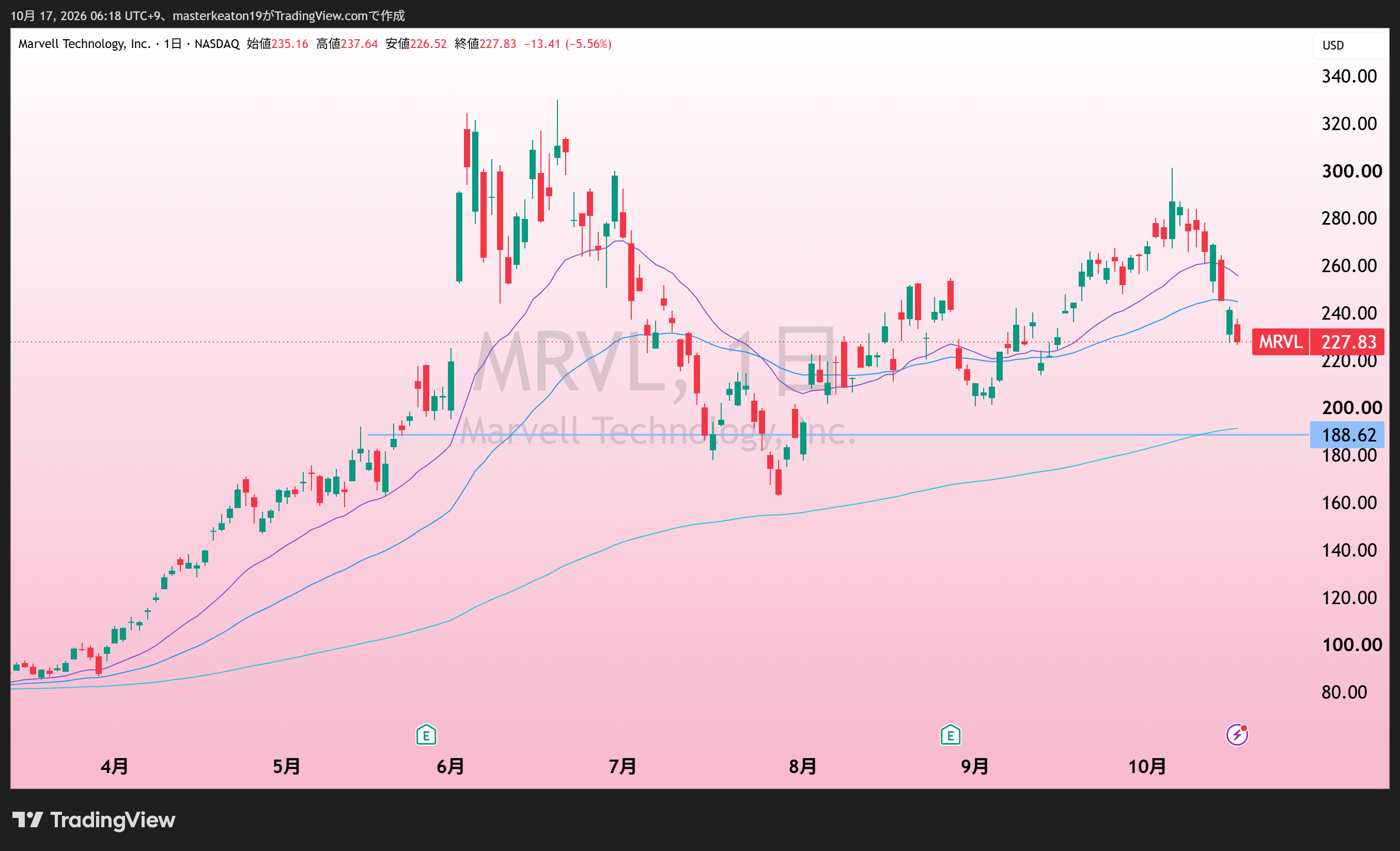The image size is (1400, 851).
Task: Click the 安値226.52 low value
Action: coord(416,44)
